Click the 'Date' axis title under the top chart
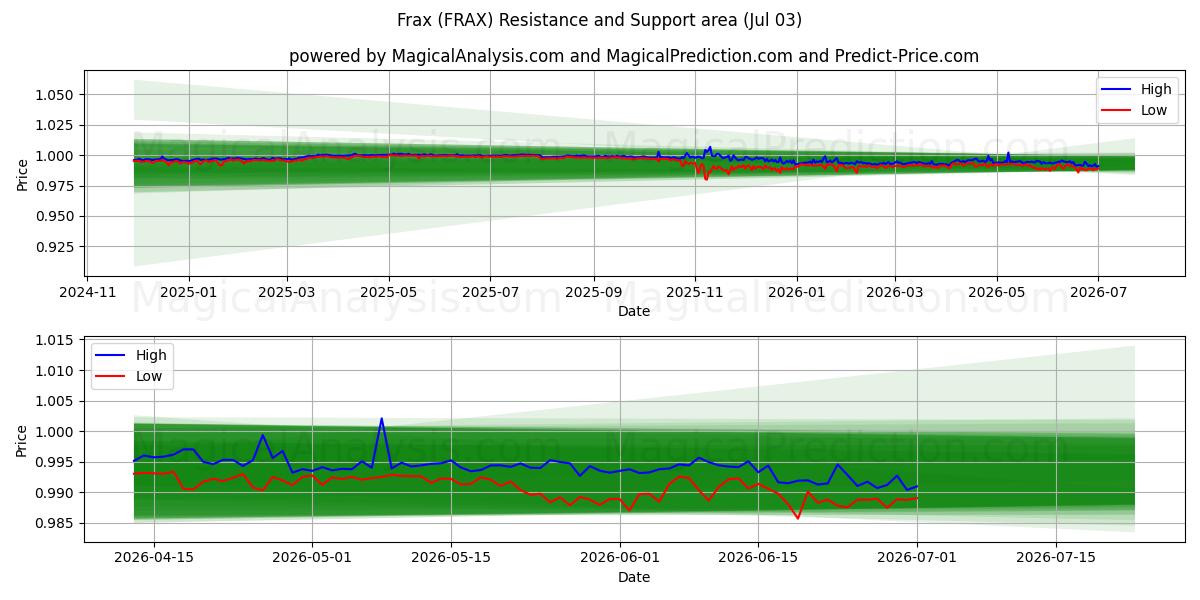This screenshot has height=600, width=1200. pyautogui.click(x=634, y=311)
